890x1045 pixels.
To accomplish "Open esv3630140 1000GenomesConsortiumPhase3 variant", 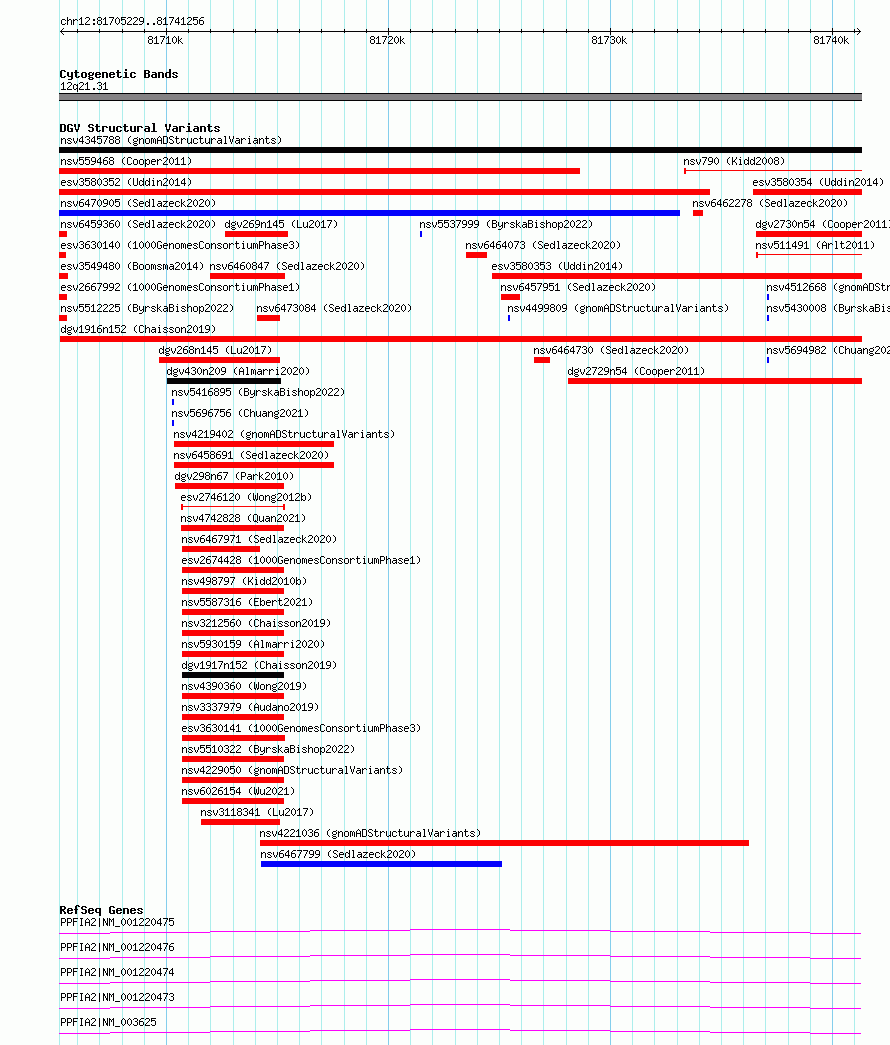I will (x=63, y=255).
